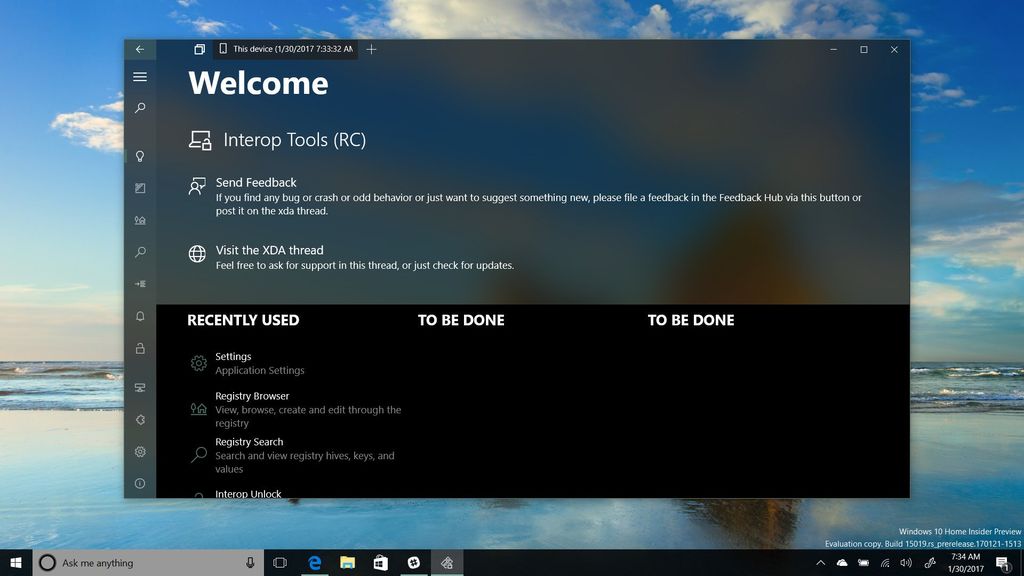The width and height of the screenshot is (1024, 576).
Task: Open the Windows Store from the taskbar
Action: coord(380,562)
